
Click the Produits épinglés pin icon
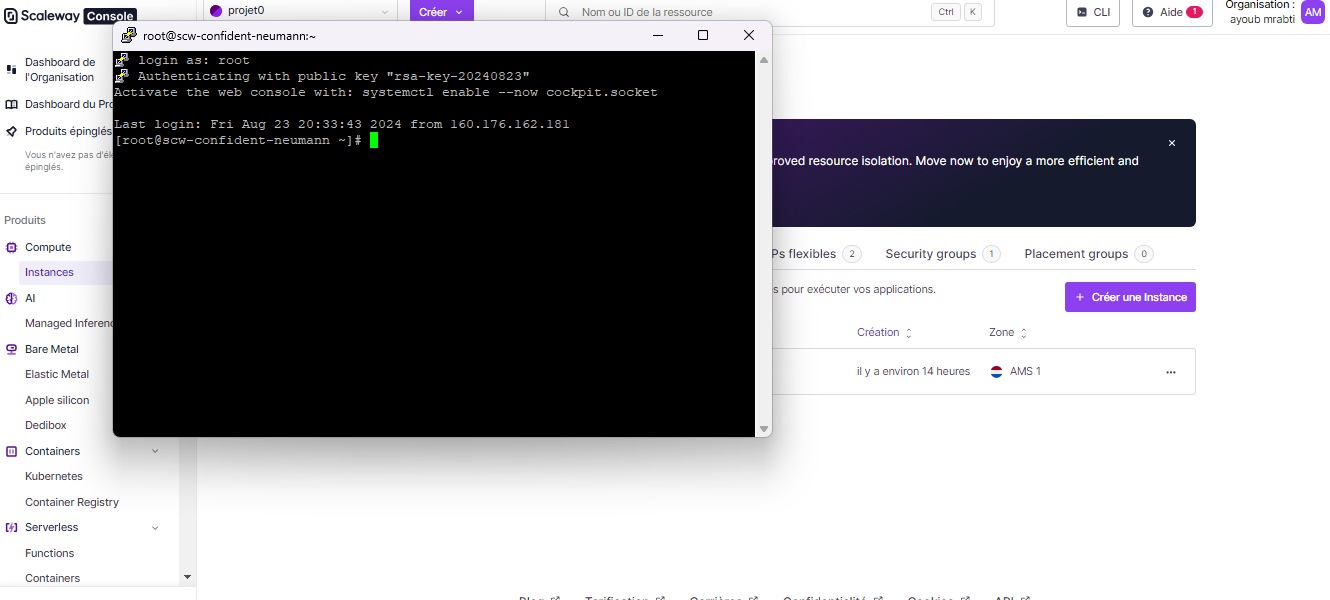(12, 131)
